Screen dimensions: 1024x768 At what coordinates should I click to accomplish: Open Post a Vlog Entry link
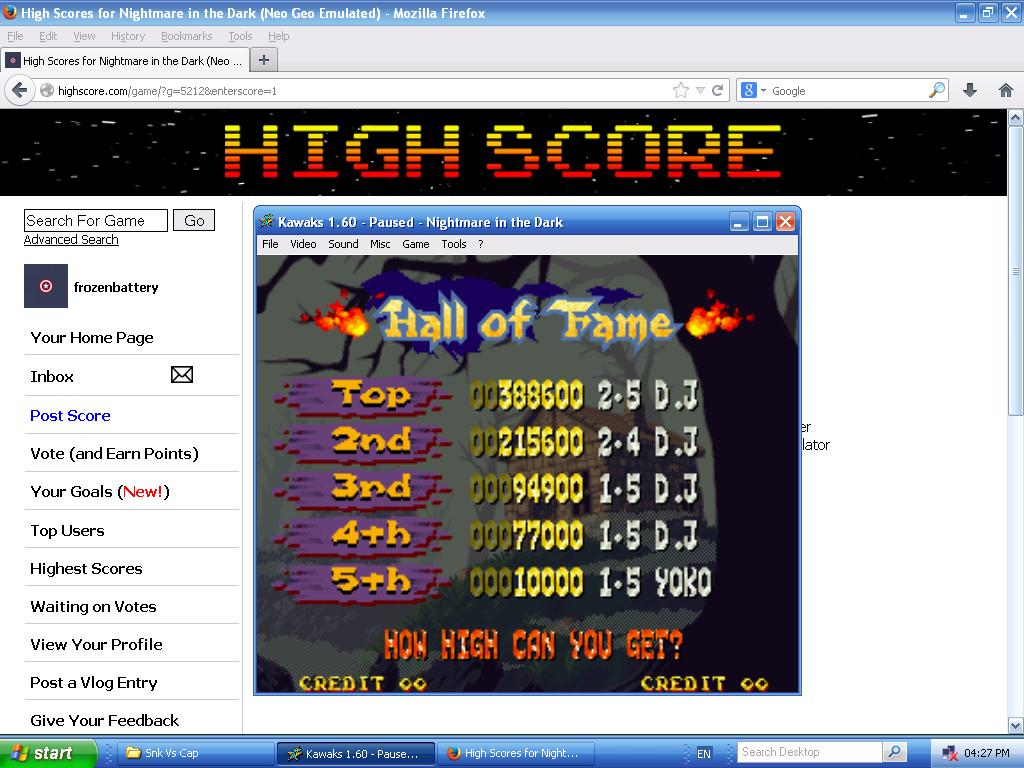pyautogui.click(x=93, y=682)
